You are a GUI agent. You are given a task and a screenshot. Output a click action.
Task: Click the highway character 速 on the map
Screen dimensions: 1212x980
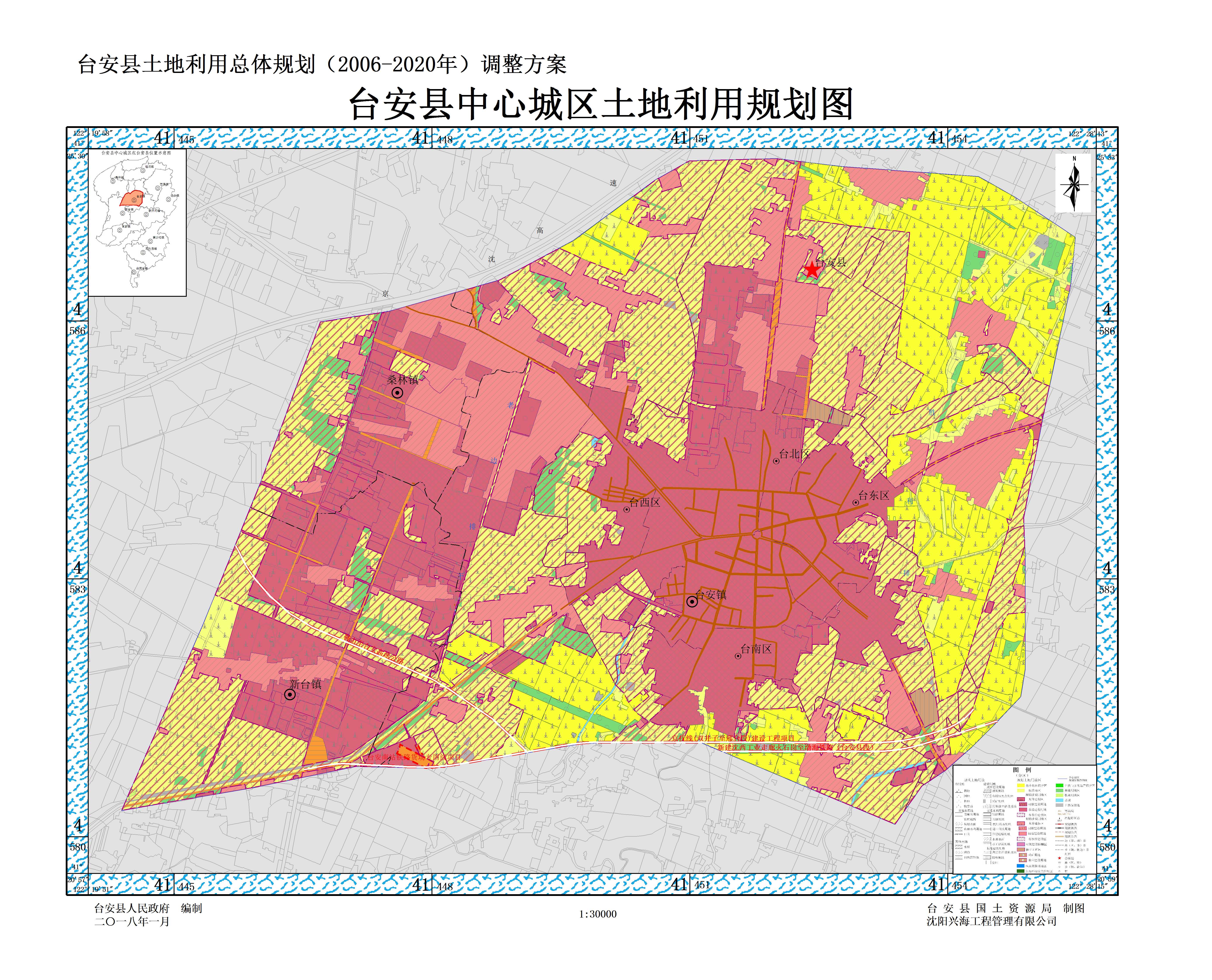point(614,183)
